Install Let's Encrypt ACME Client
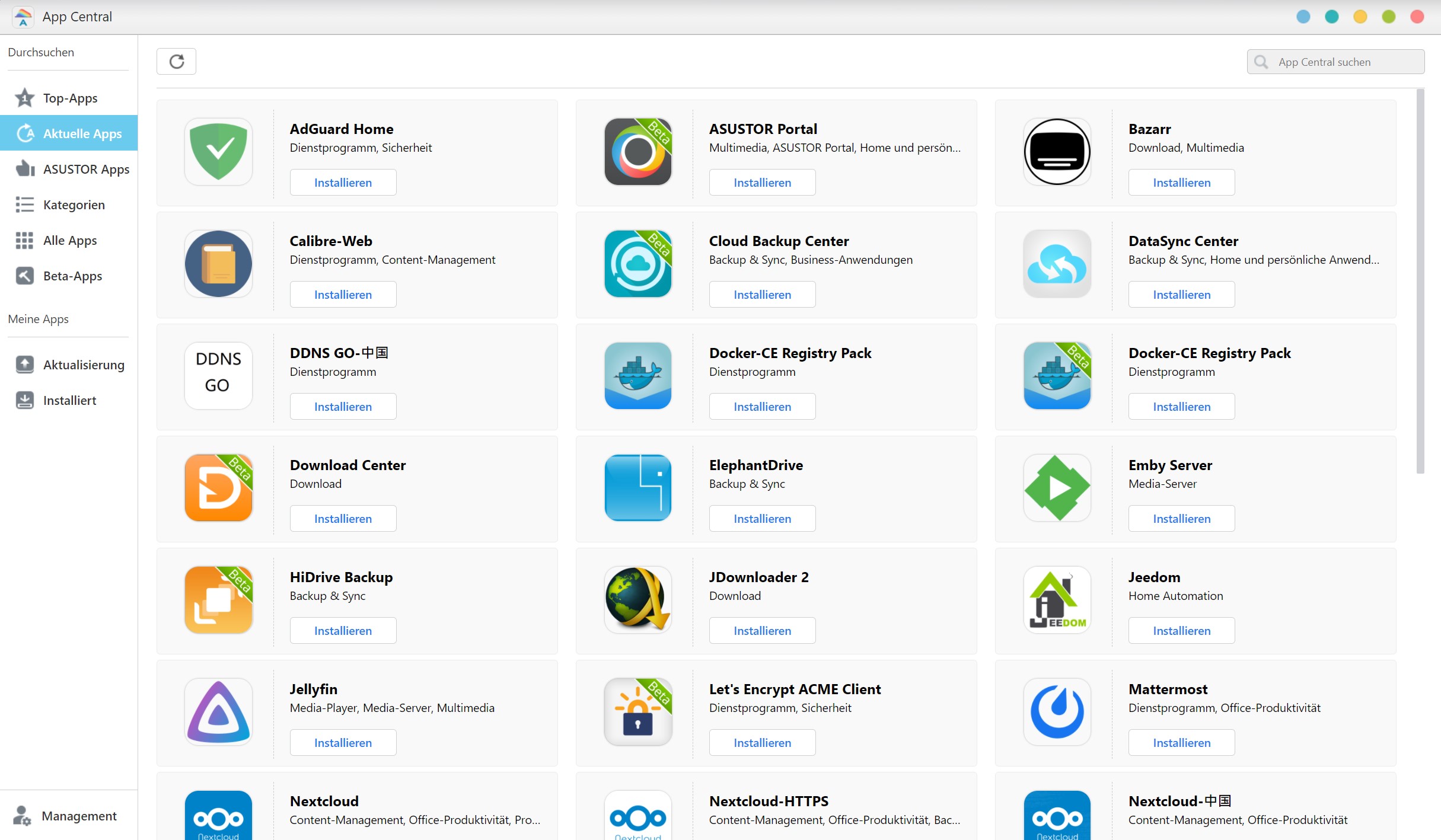 click(x=762, y=743)
